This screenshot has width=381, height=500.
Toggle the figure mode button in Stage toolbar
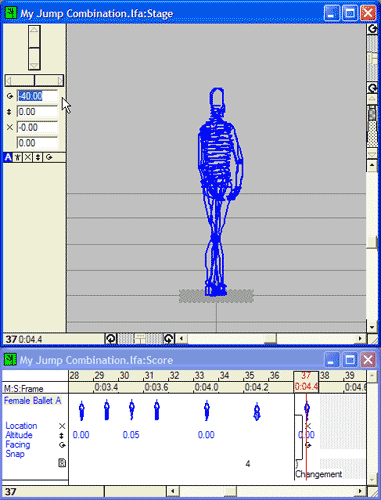(18, 157)
